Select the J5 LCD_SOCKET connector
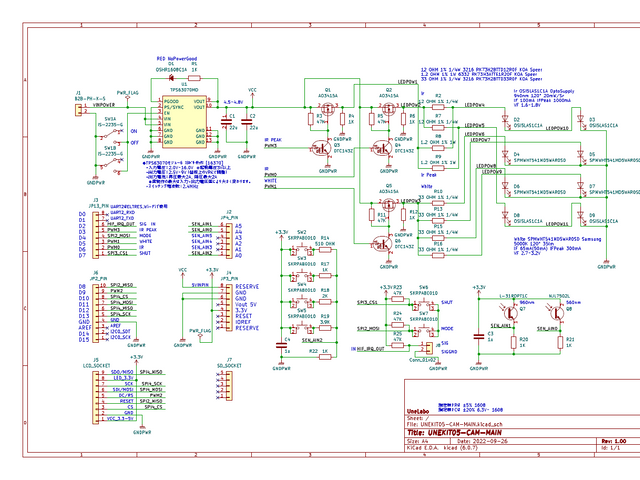640x480 pixels. coord(96,396)
